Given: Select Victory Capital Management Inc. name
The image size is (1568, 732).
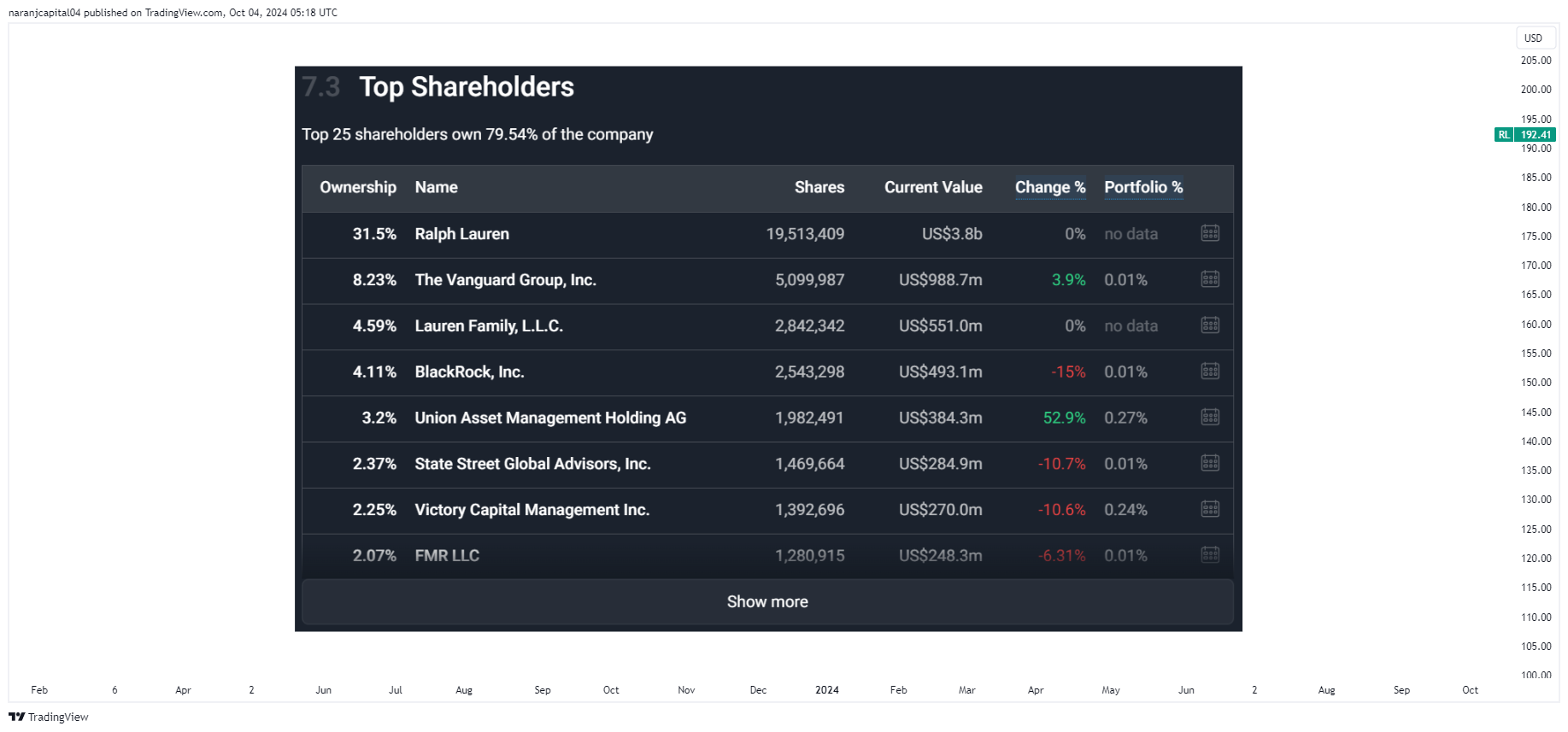Looking at the screenshot, I should pos(532,510).
